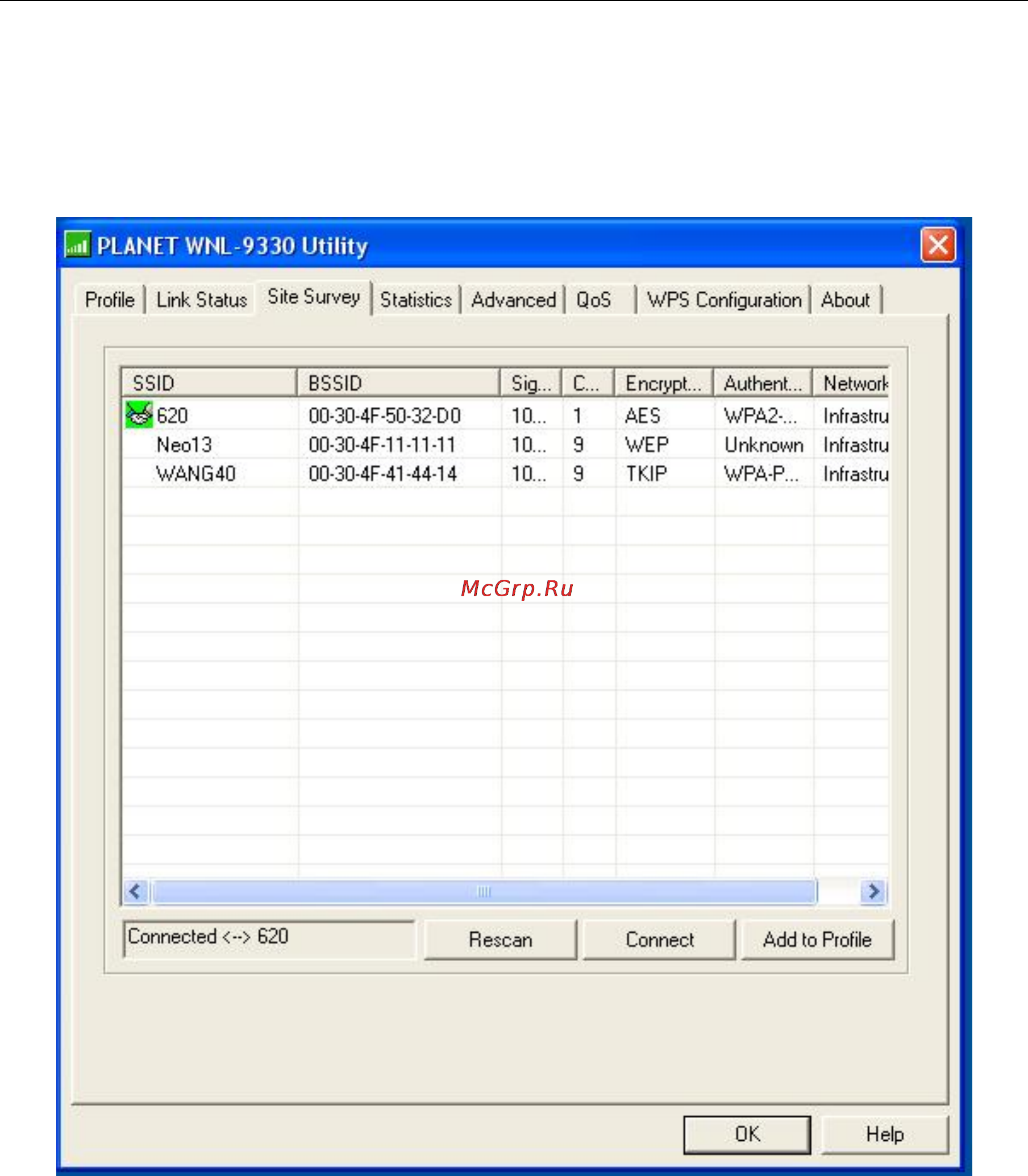Select the 620 network row
Screen dimensions: 1028x1176
505,415
